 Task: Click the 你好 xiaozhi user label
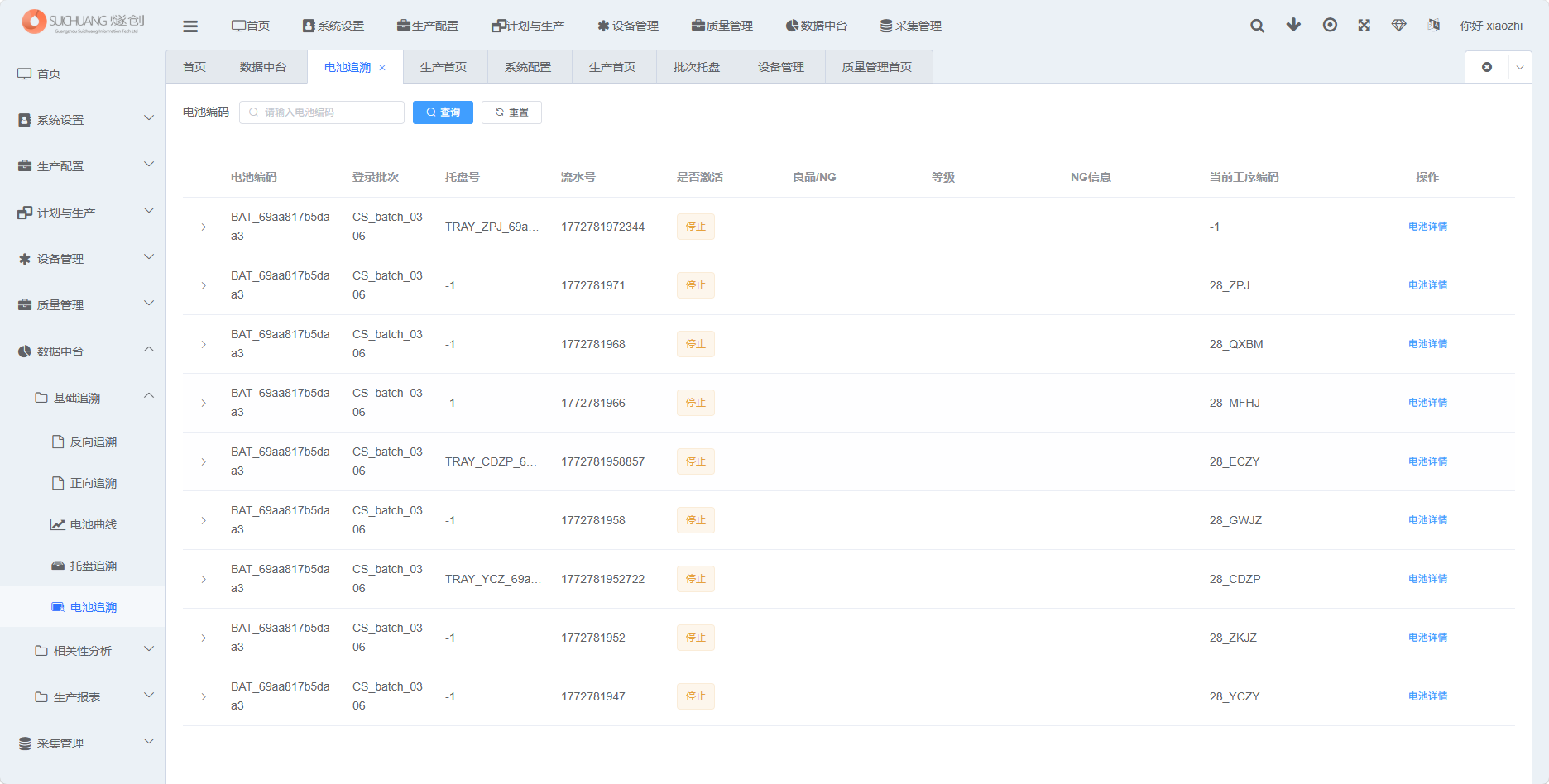tap(1491, 26)
